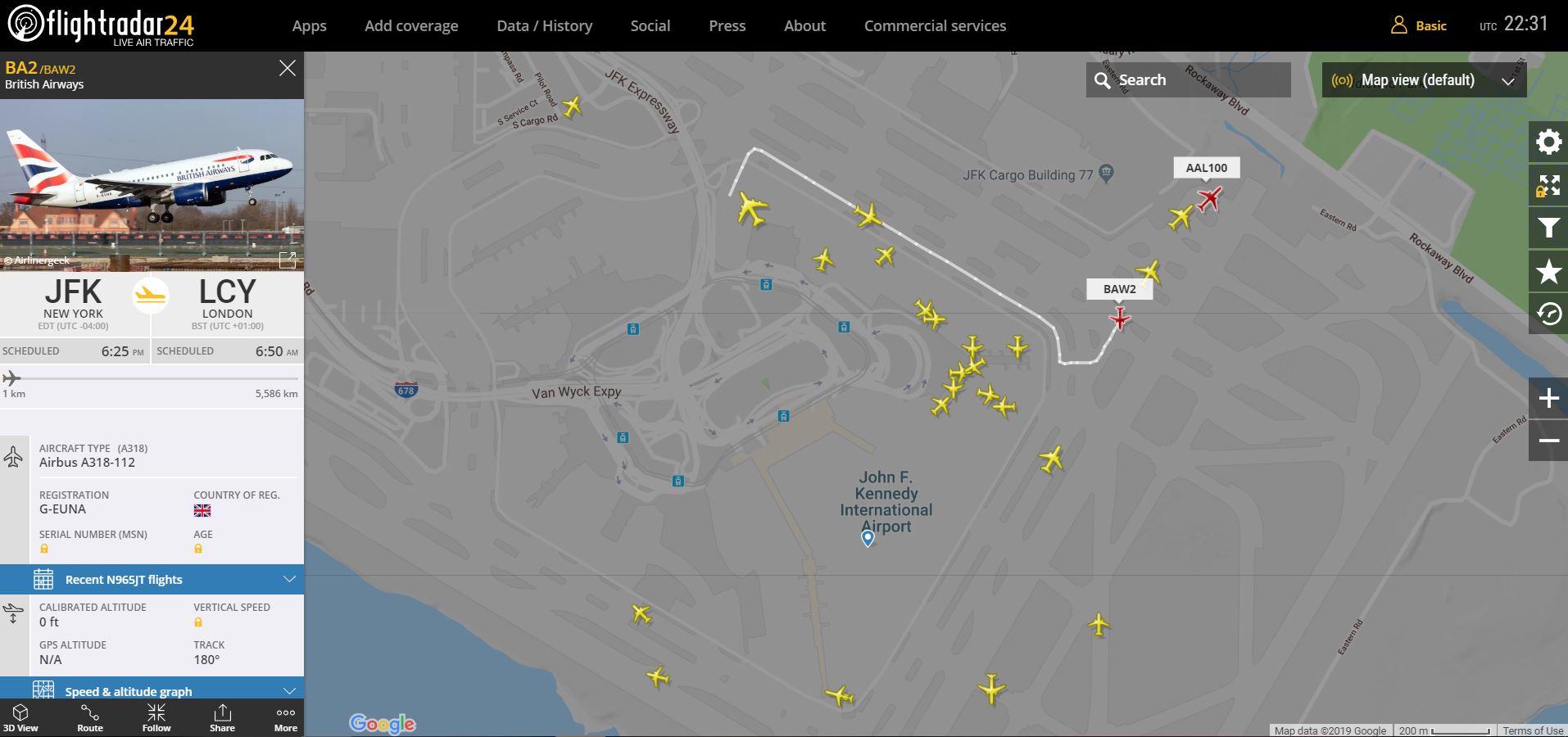The height and width of the screenshot is (737, 1568).
Task: Open the Apps menu
Action: point(310,25)
